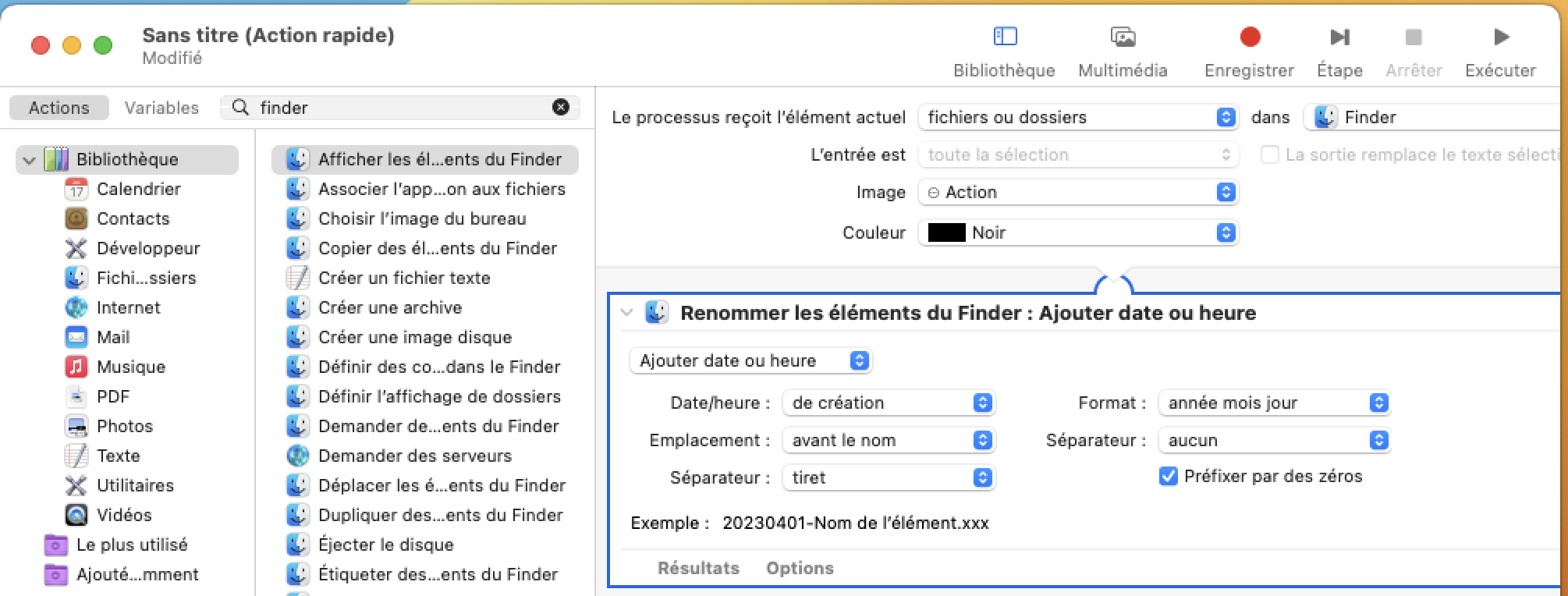The width and height of the screenshot is (1568, 596).
Task: Collapse the Renommer les éléments action
Action: (x=626, y=313)
